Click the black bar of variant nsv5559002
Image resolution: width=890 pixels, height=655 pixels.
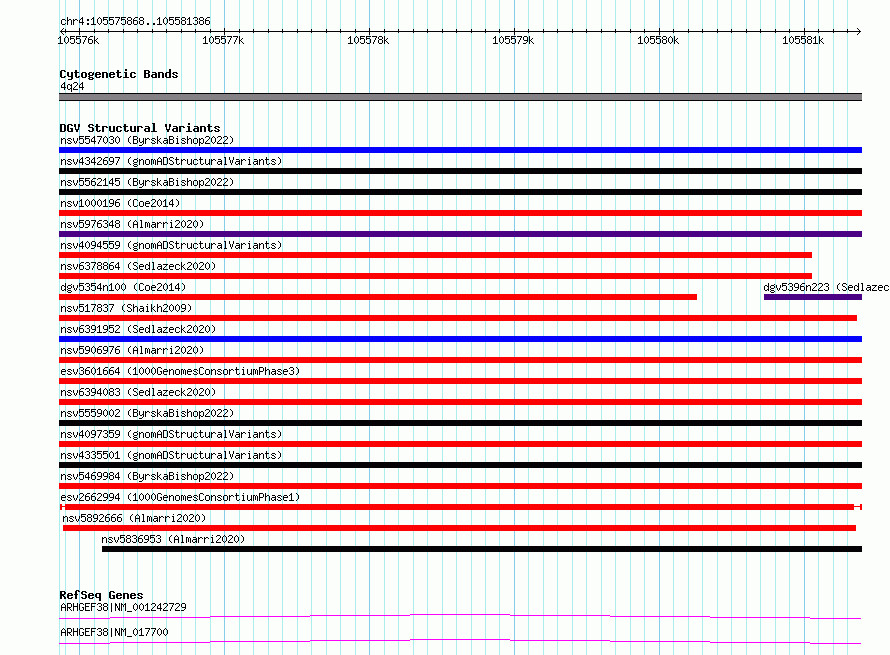pyautogui.click(x=460, y=423)
